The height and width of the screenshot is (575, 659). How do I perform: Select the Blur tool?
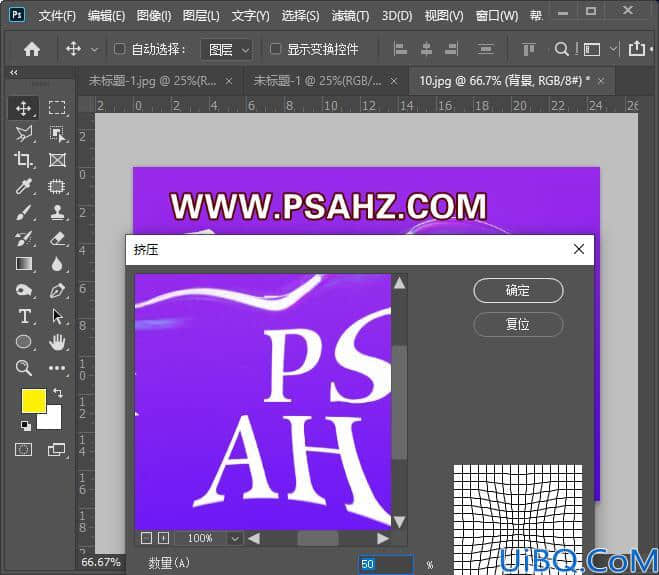pos(57,264)
